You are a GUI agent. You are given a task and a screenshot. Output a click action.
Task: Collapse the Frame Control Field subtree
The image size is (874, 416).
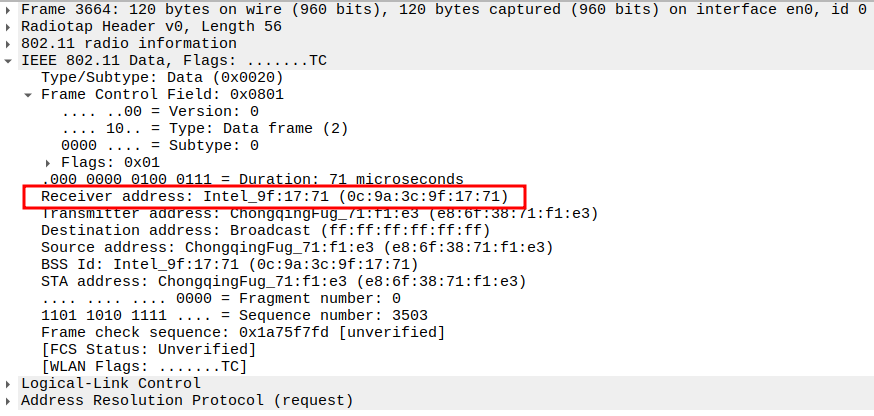coord(29,95)
